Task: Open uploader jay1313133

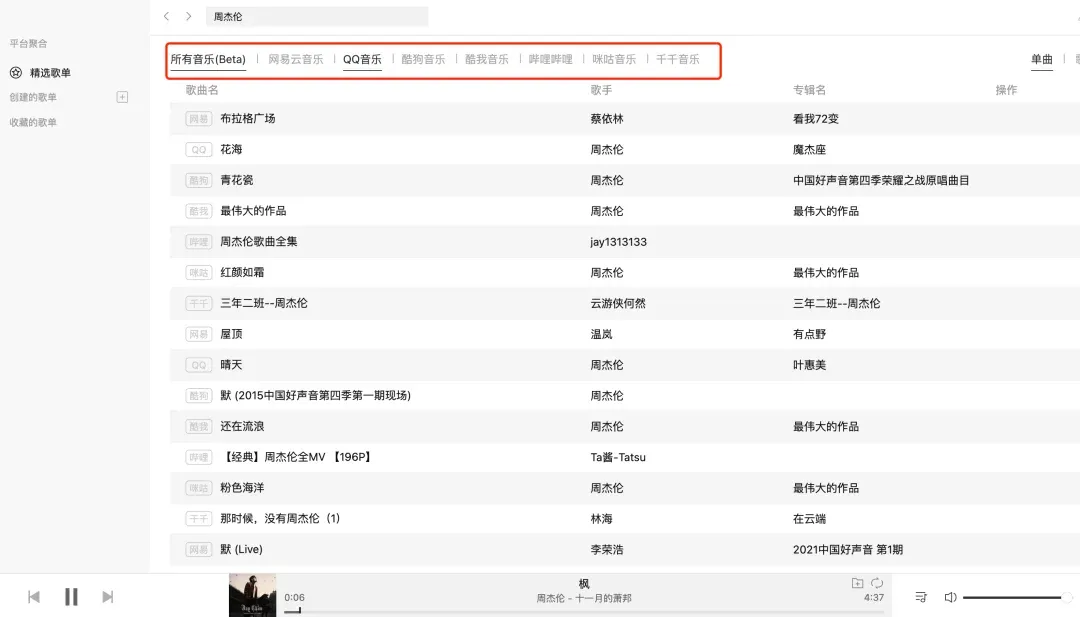Action: [x=619, y=242]
